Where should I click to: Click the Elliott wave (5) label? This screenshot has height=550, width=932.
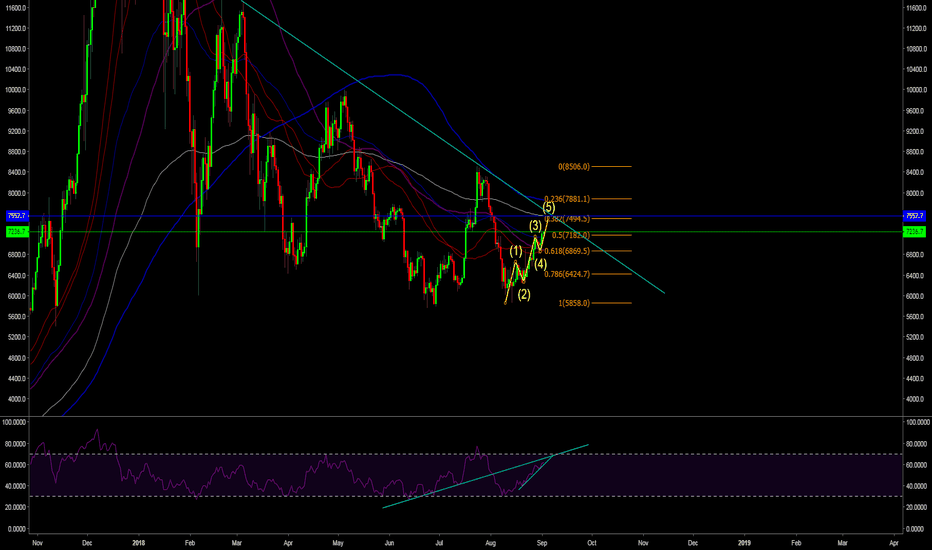tap(549, 208)
